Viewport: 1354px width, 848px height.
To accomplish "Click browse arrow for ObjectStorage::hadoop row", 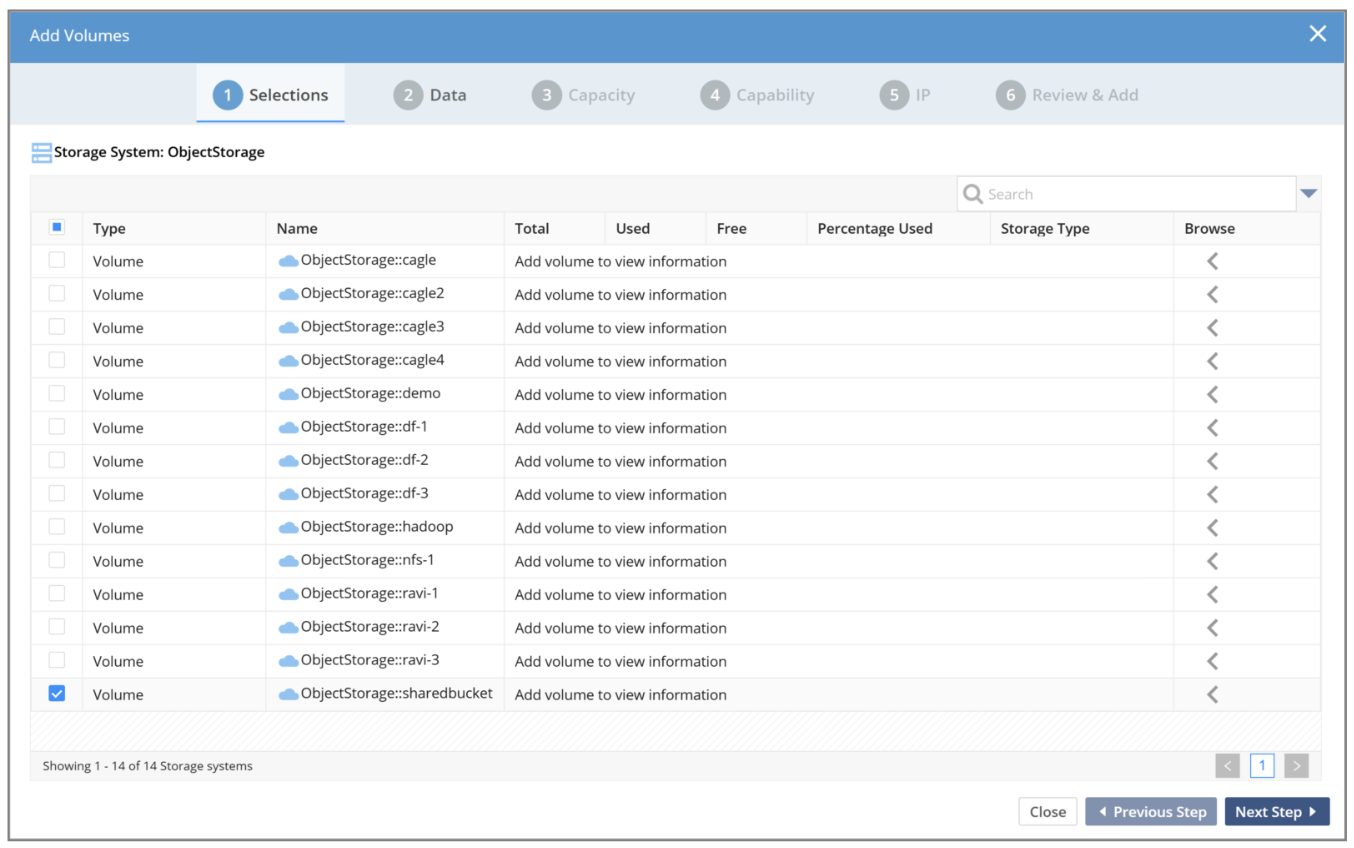I will 1212,528.
